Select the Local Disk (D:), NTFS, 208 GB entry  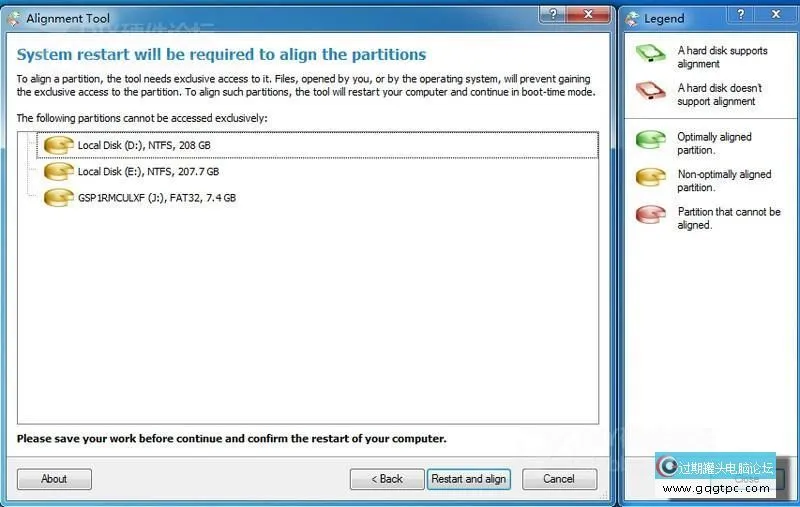coord(144,146)
